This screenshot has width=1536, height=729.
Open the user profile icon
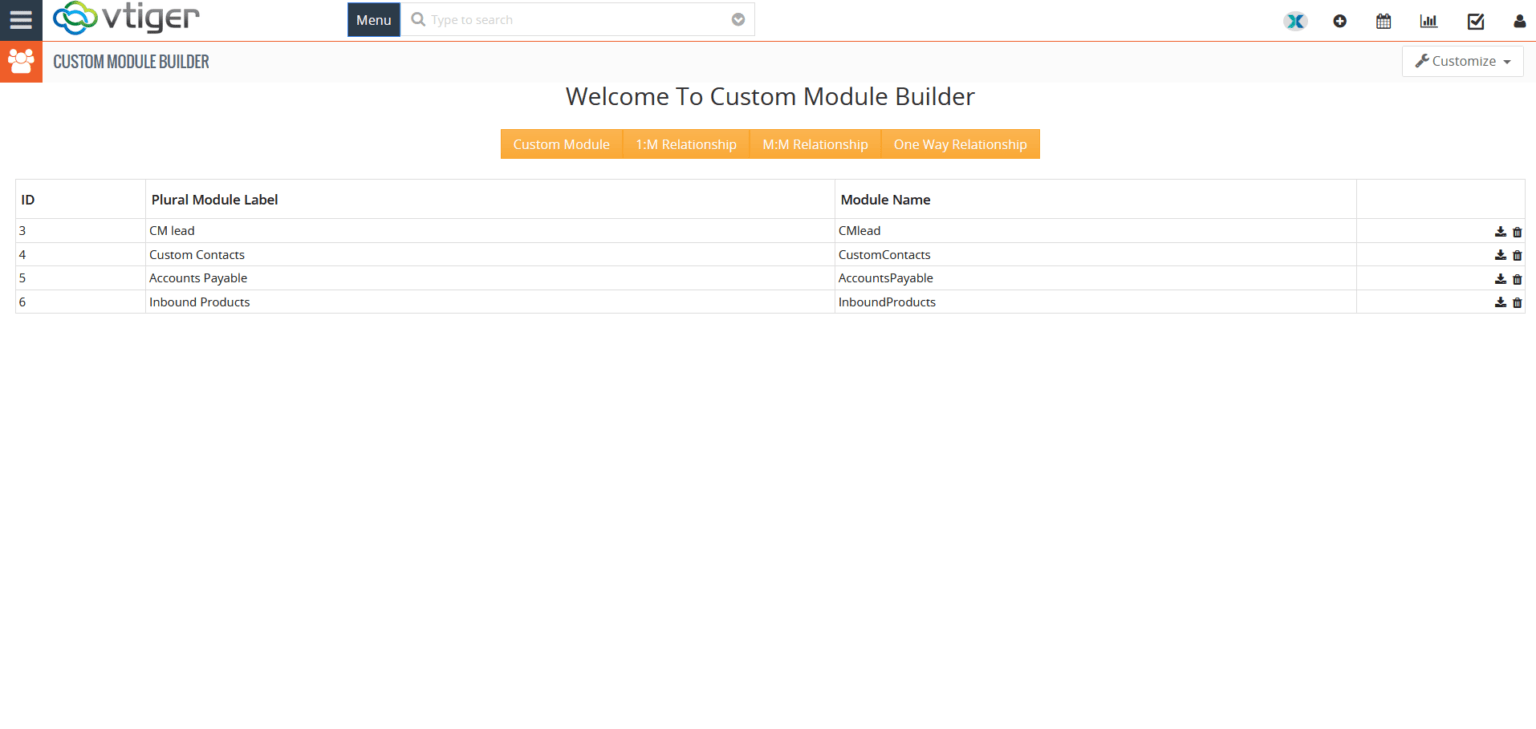click(x=1520, y=20)
